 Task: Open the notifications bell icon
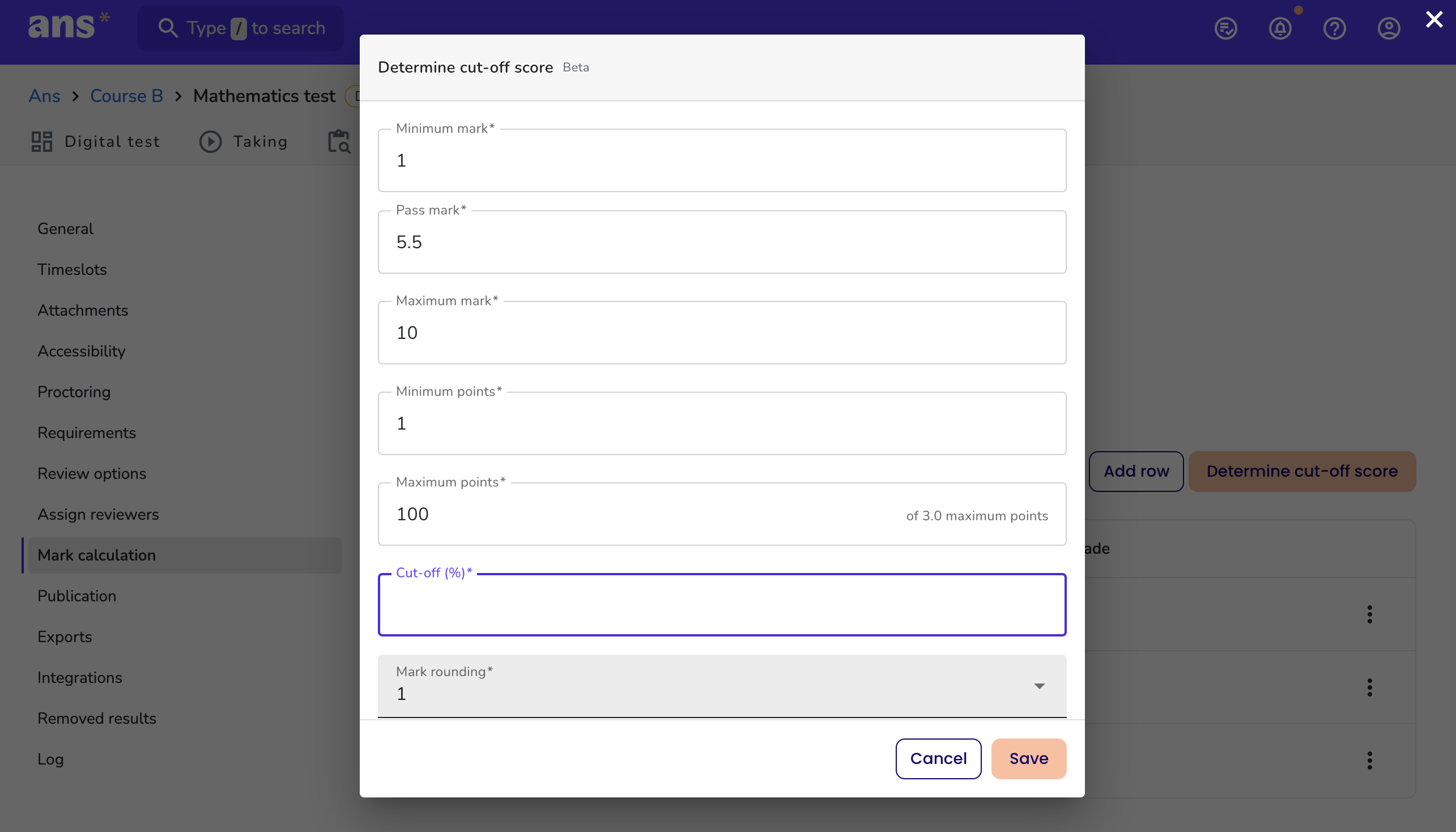[1279, 28]
